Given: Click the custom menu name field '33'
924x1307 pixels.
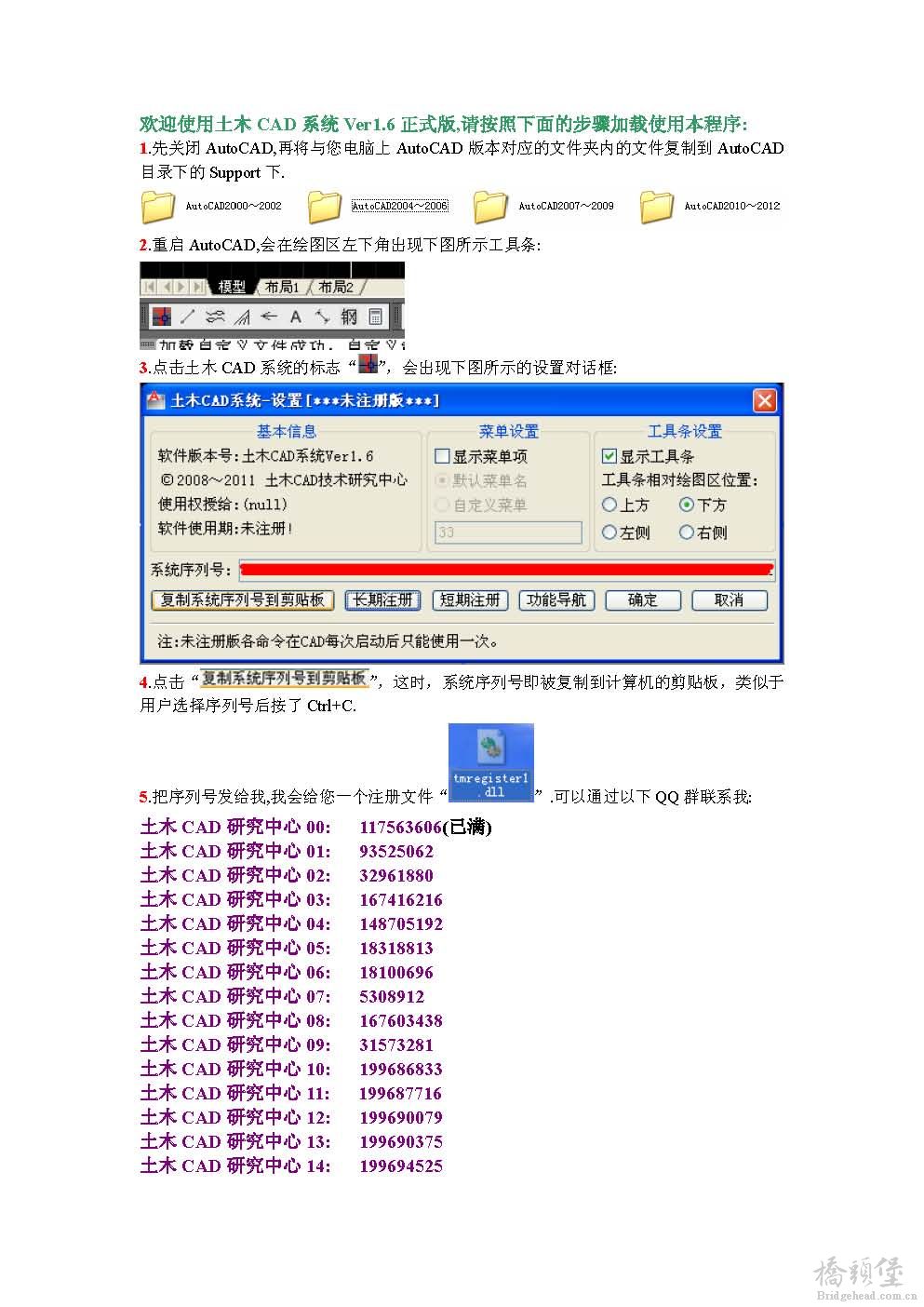Looking at the screenshot, I should click(508, 532).
